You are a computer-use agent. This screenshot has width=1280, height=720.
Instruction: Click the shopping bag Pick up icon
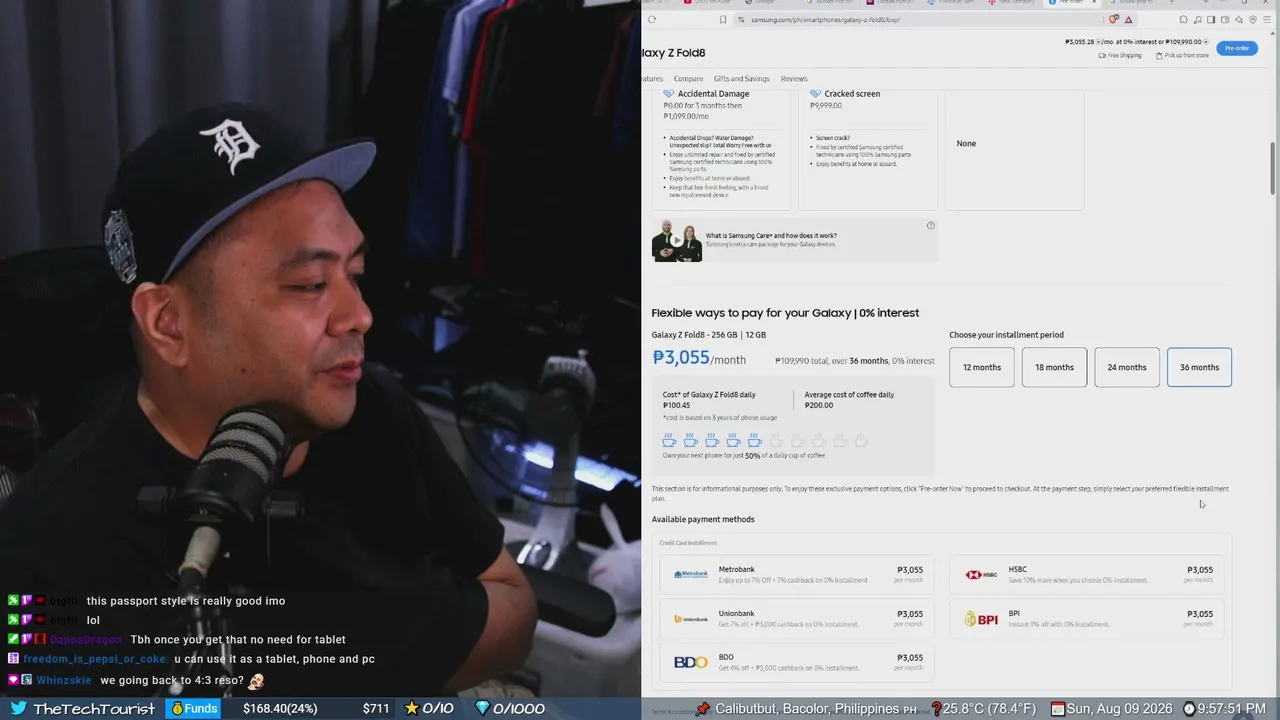(1159, 55)
